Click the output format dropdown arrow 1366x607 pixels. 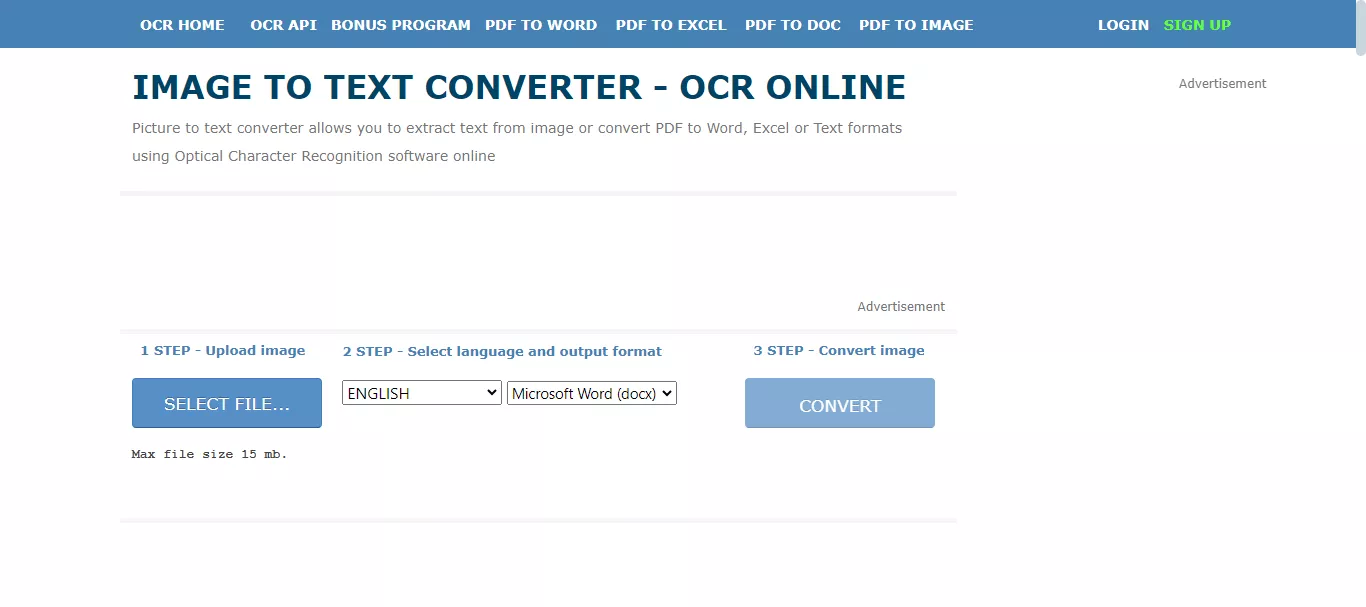(x=666, y=392)
